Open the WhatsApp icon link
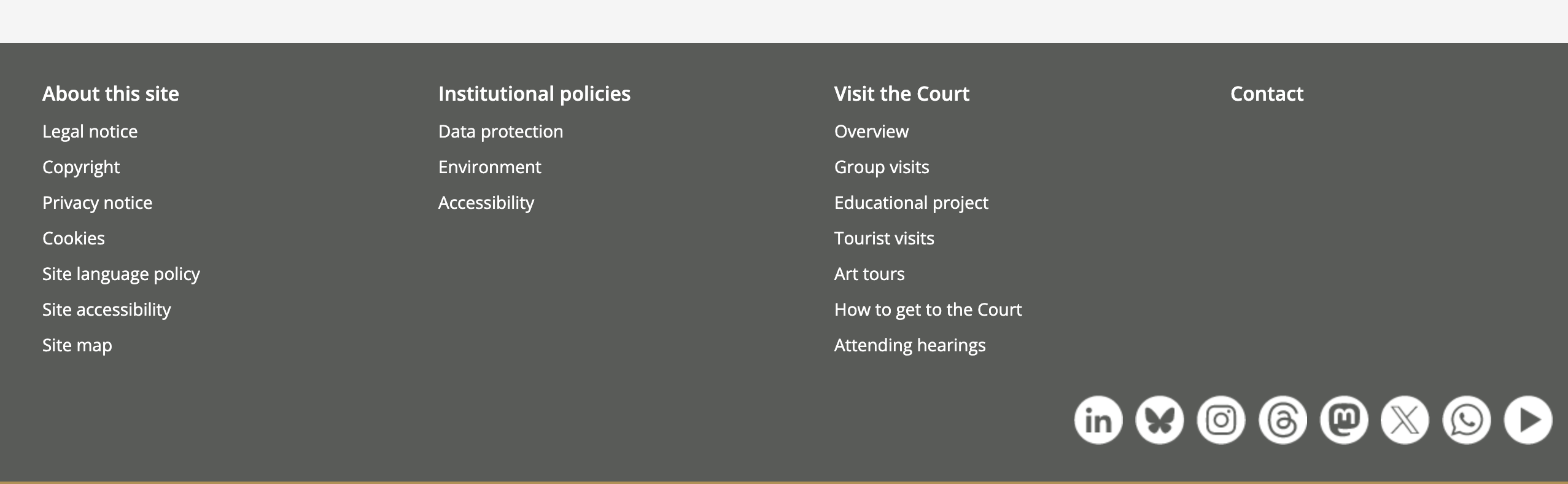The width and height of the screenshot is (1568, 484). (x=1466, y=420)
